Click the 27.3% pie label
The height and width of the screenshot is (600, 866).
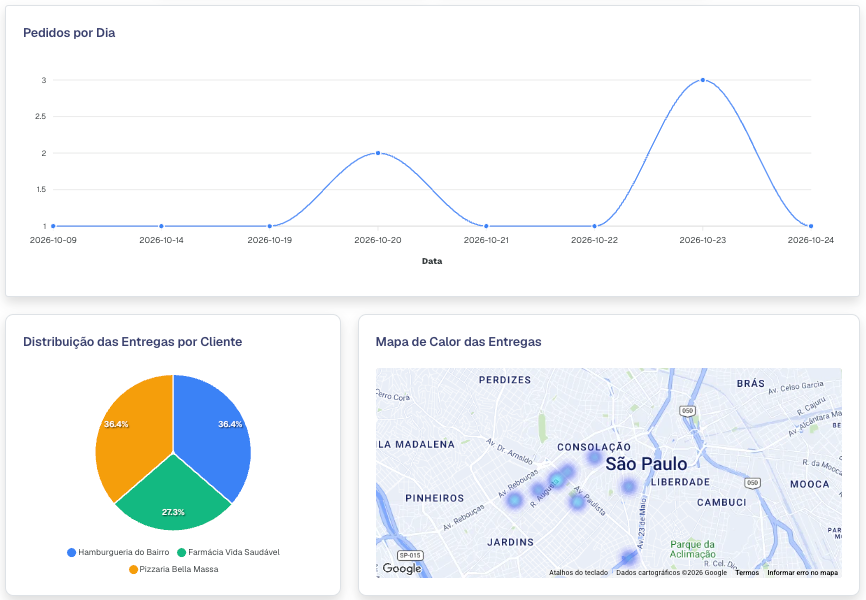pos(173,512)
